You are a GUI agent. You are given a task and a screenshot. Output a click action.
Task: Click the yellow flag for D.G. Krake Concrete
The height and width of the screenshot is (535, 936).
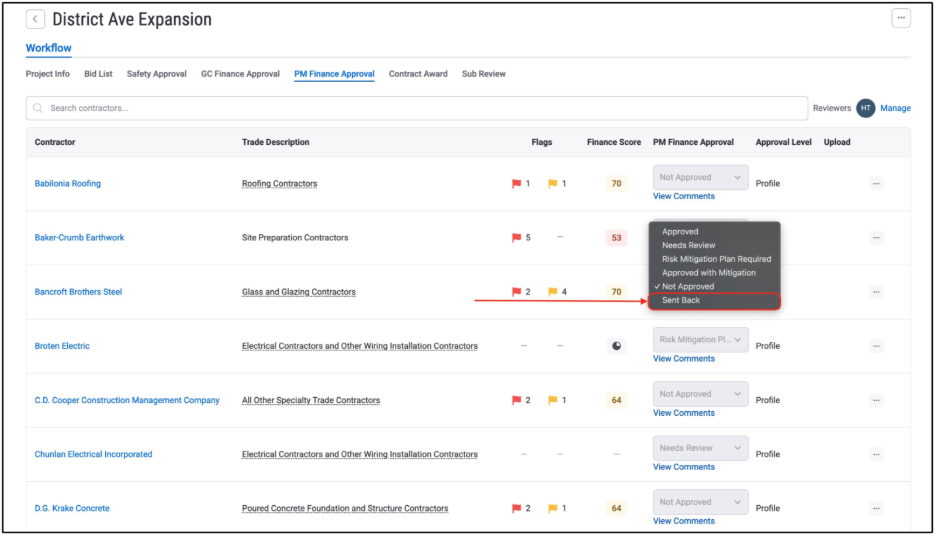(x=553, y=509)
